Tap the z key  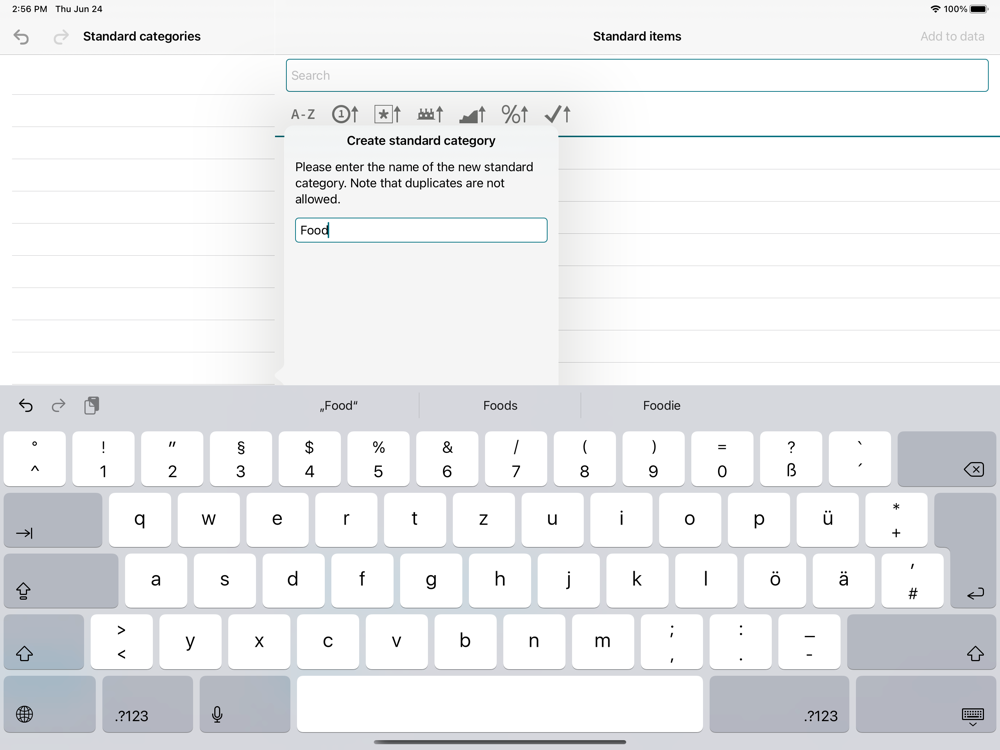coord(483,520)
